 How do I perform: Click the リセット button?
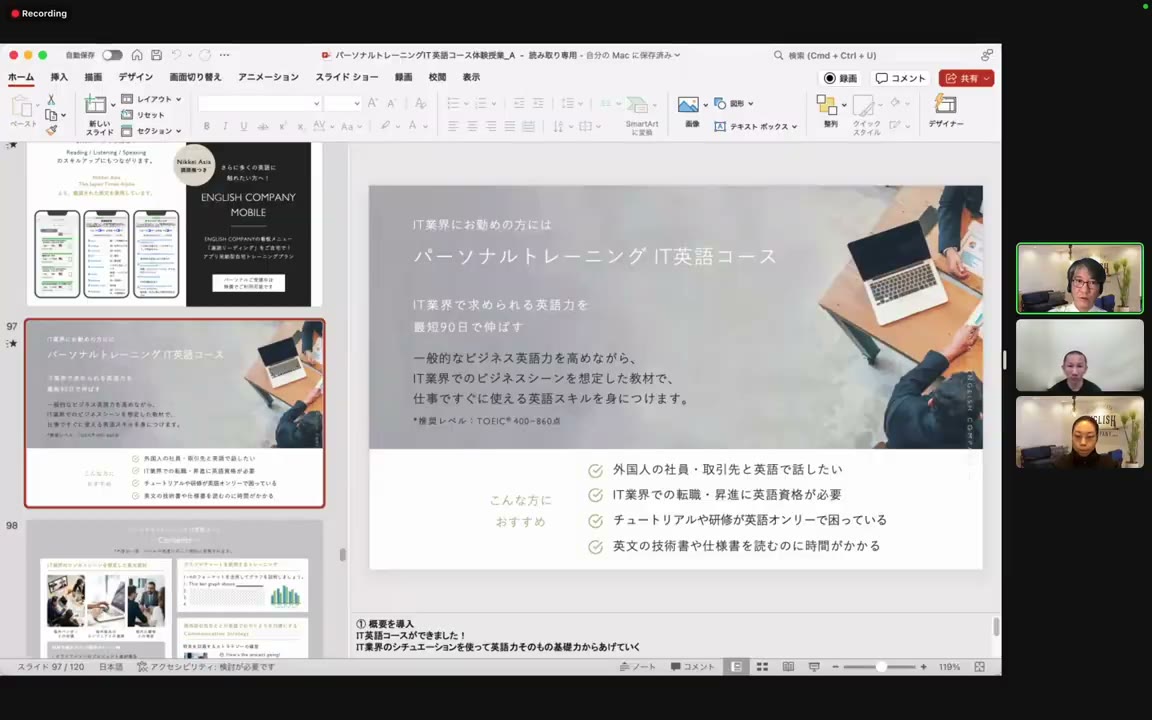(143, 115)
